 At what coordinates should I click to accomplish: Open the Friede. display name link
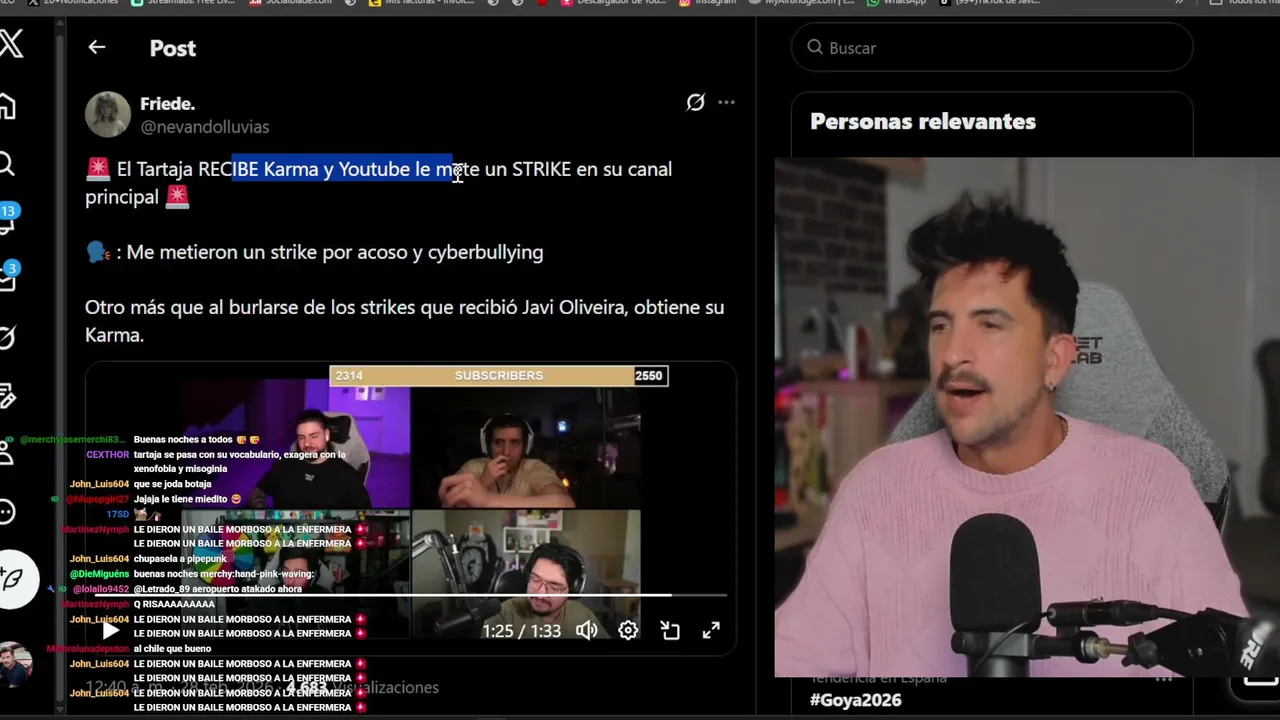click(167, 104)
